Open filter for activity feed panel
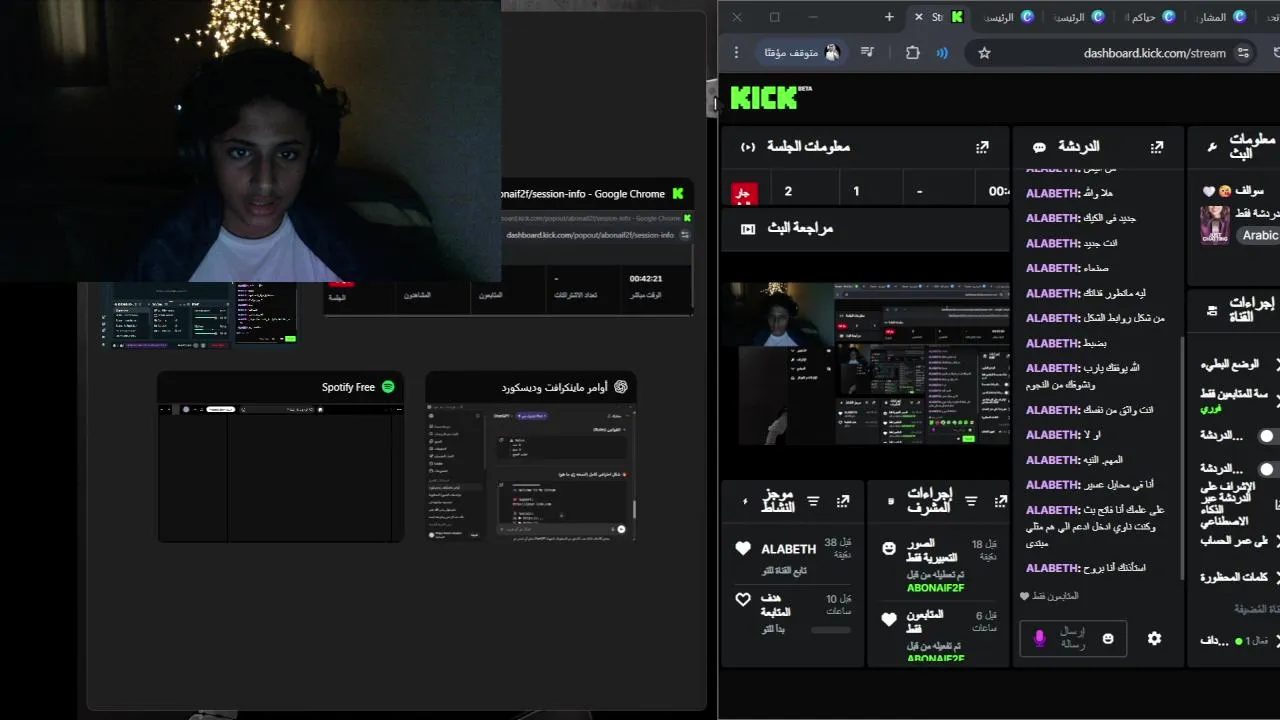This screenshot has height=720, width=1280. tap(813, 501)
